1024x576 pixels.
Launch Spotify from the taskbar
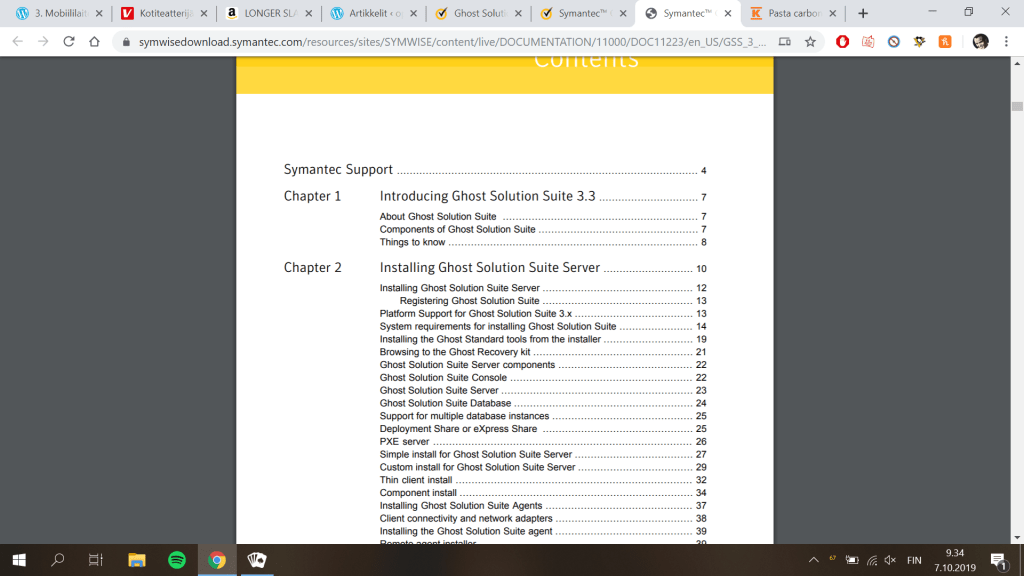tap(177, 560)
